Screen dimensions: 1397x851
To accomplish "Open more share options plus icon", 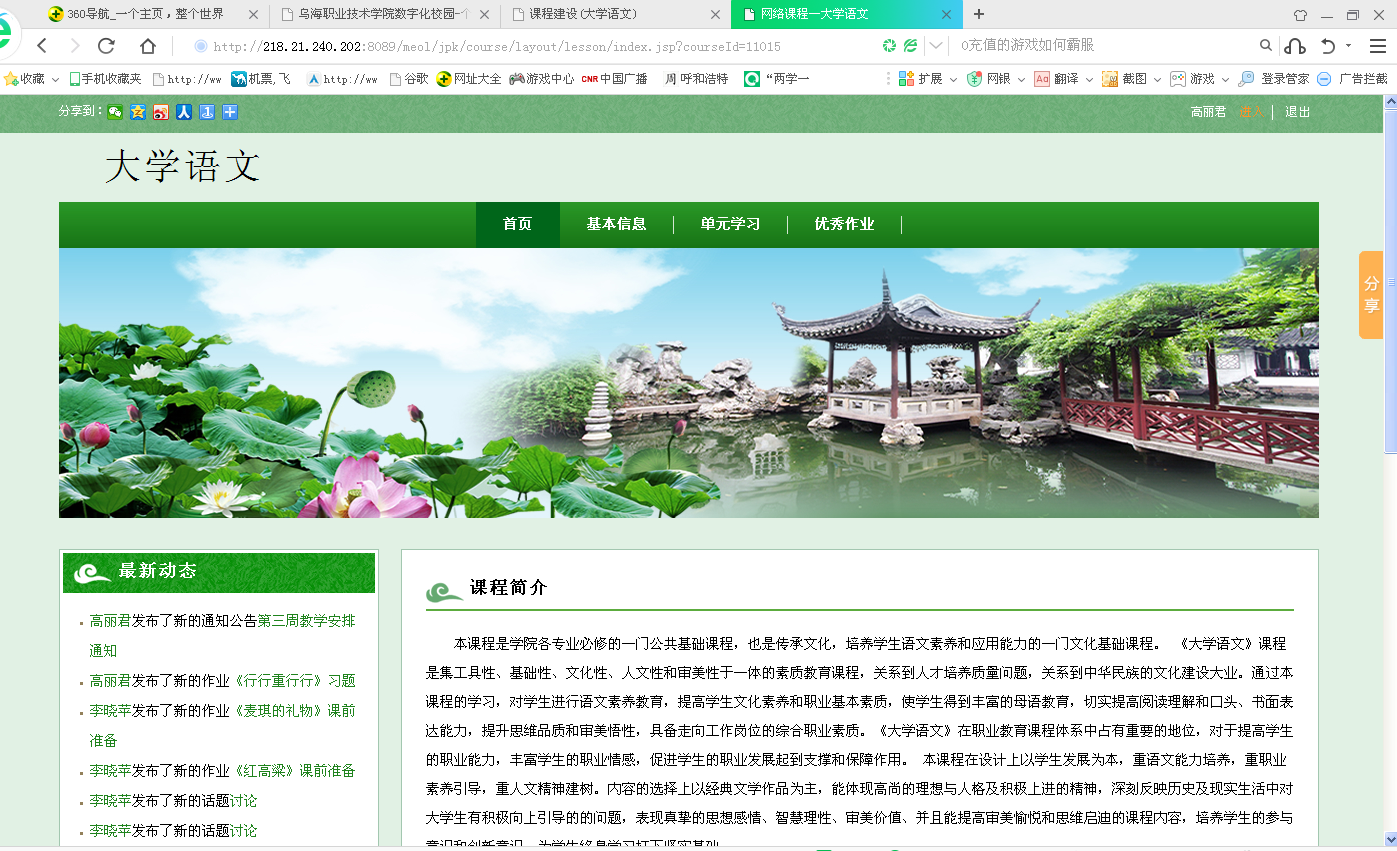I will click(230, 112).
